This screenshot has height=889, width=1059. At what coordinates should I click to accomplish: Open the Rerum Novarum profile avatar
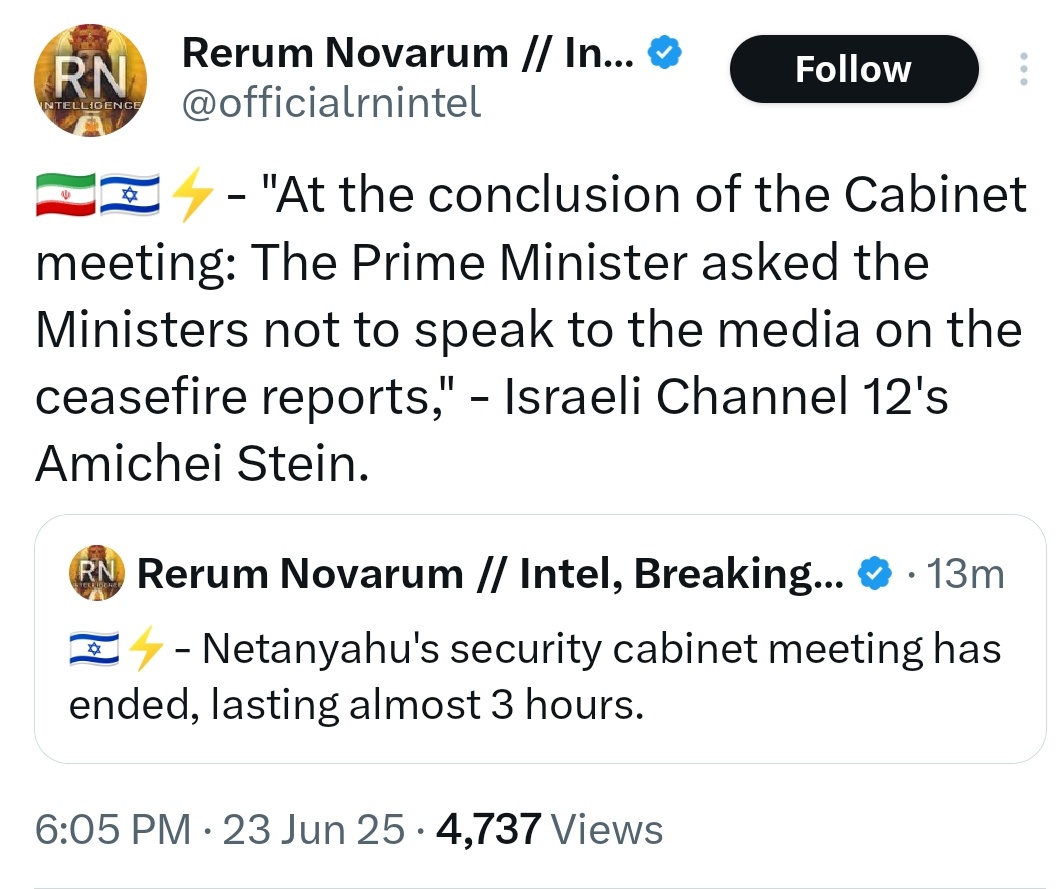[x=90, y=80]
